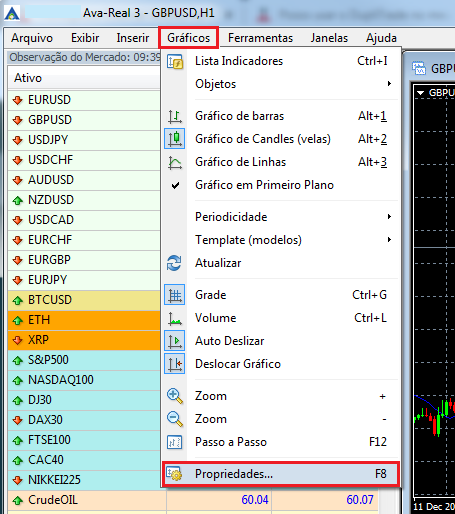The width and height of the screenshot is (455, 514).
Task: Click the Atualizar refresh icon
Action: coord(174,263)
